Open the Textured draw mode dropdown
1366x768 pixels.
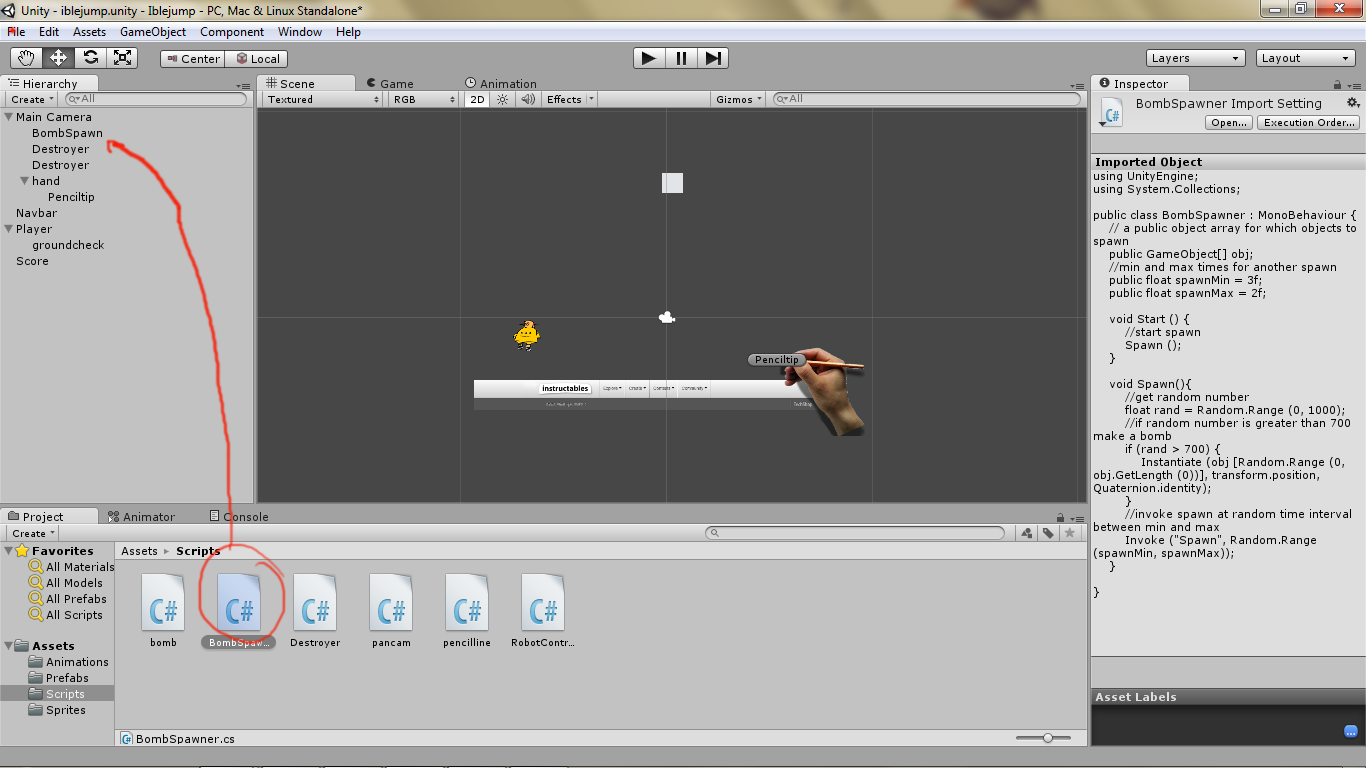tap(323, 99)
